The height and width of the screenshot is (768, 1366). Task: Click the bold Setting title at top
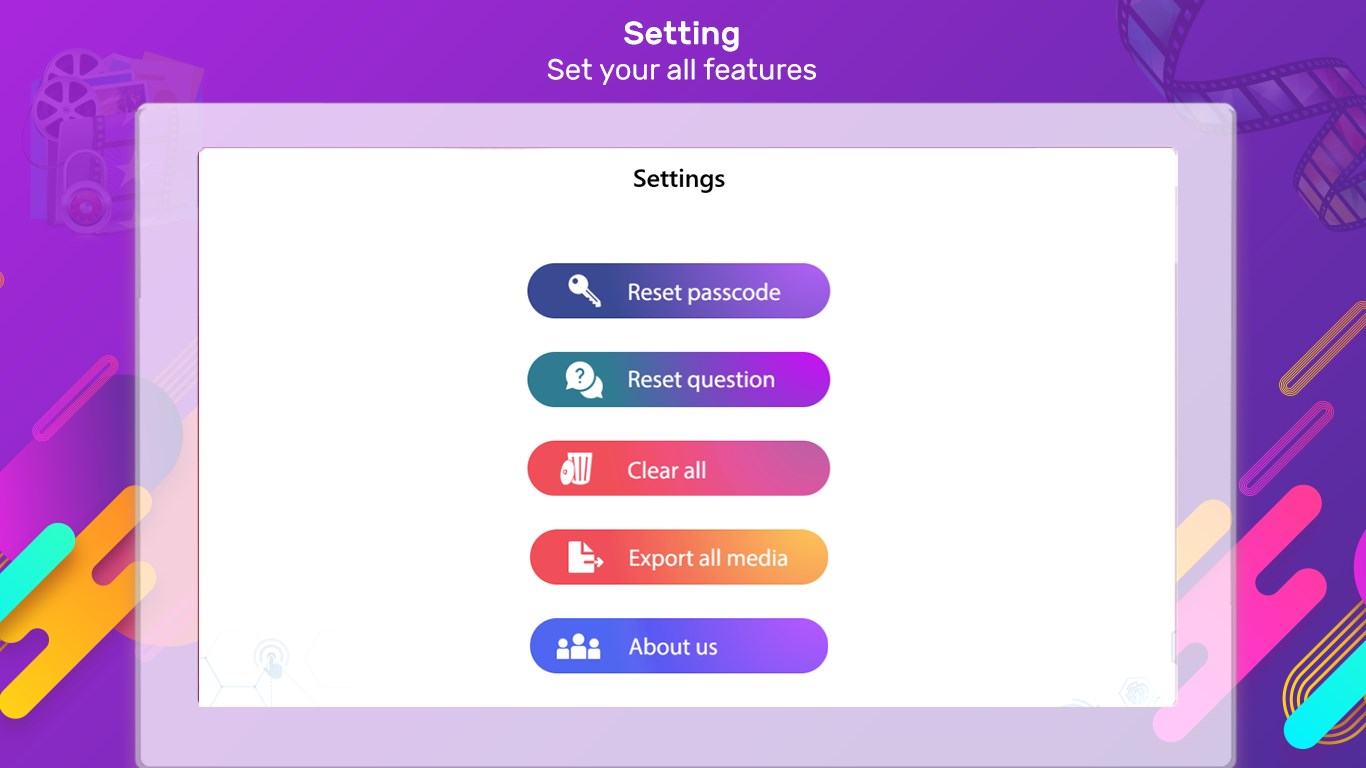[682, 34]
